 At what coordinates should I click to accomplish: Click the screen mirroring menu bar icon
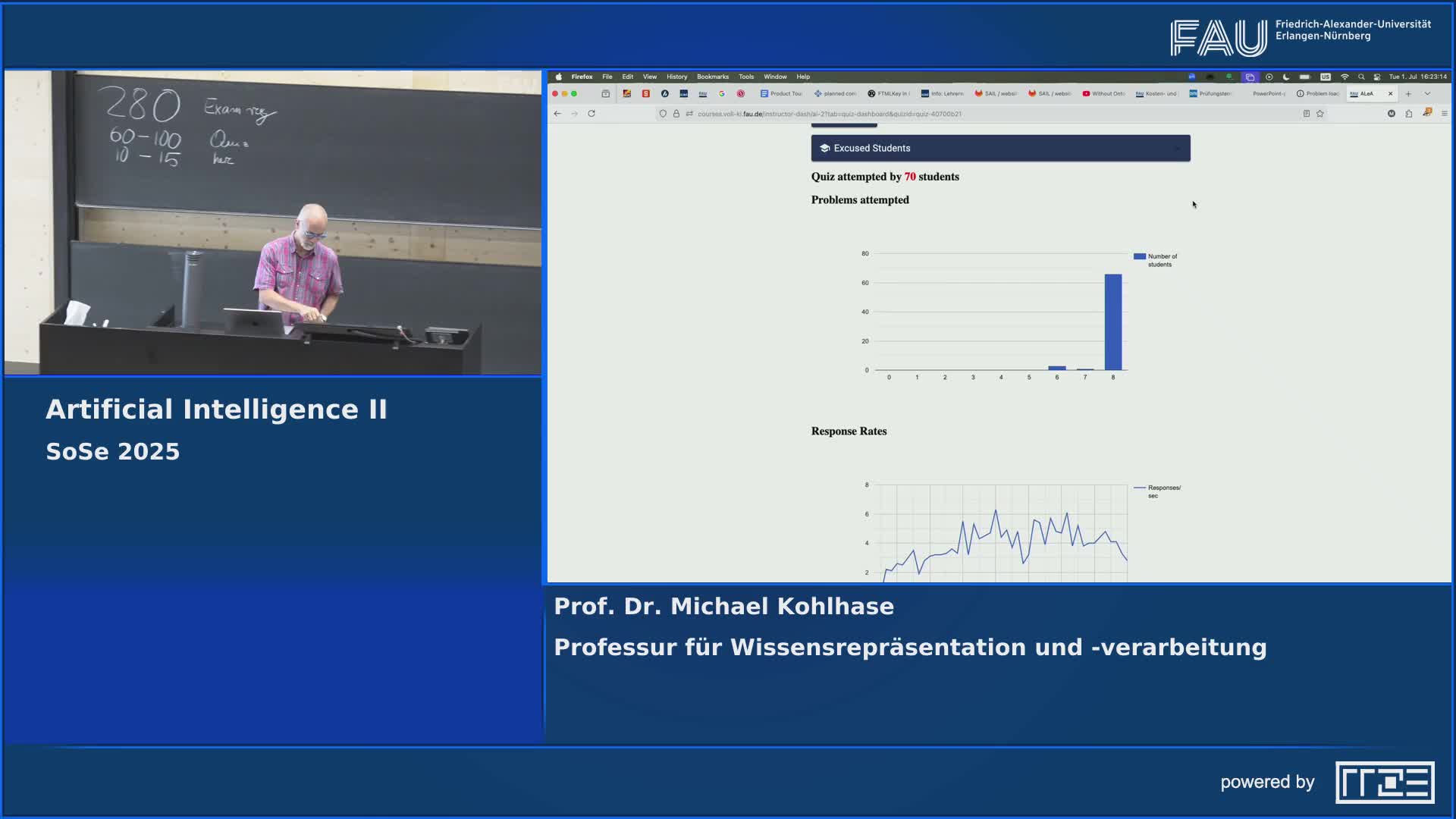(x=1250, y=77)
